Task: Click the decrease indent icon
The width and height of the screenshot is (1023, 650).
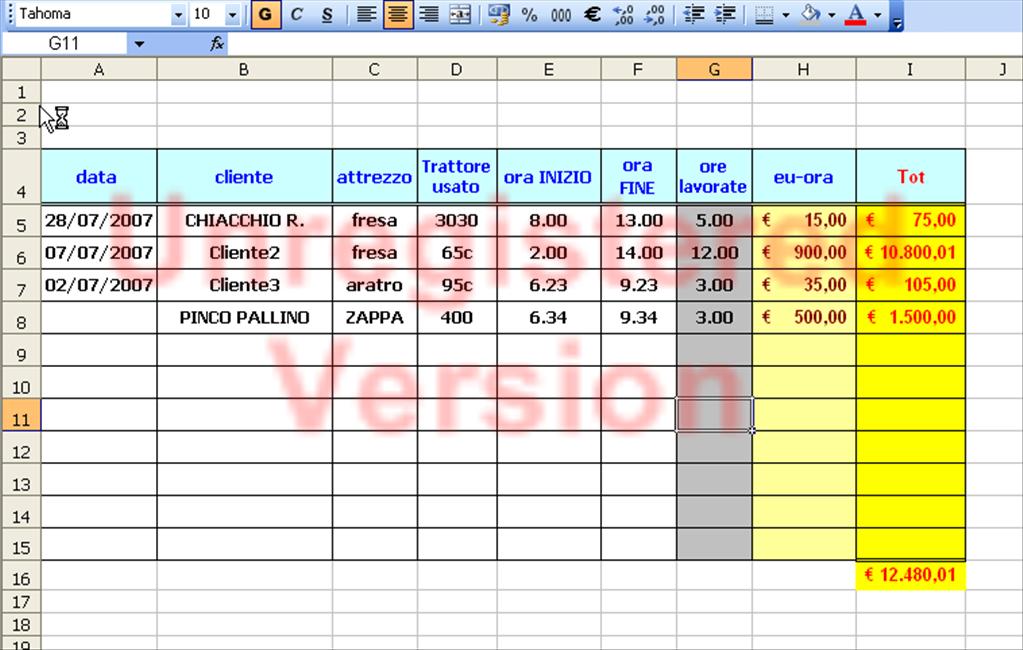Action: (x=694, y=15)
